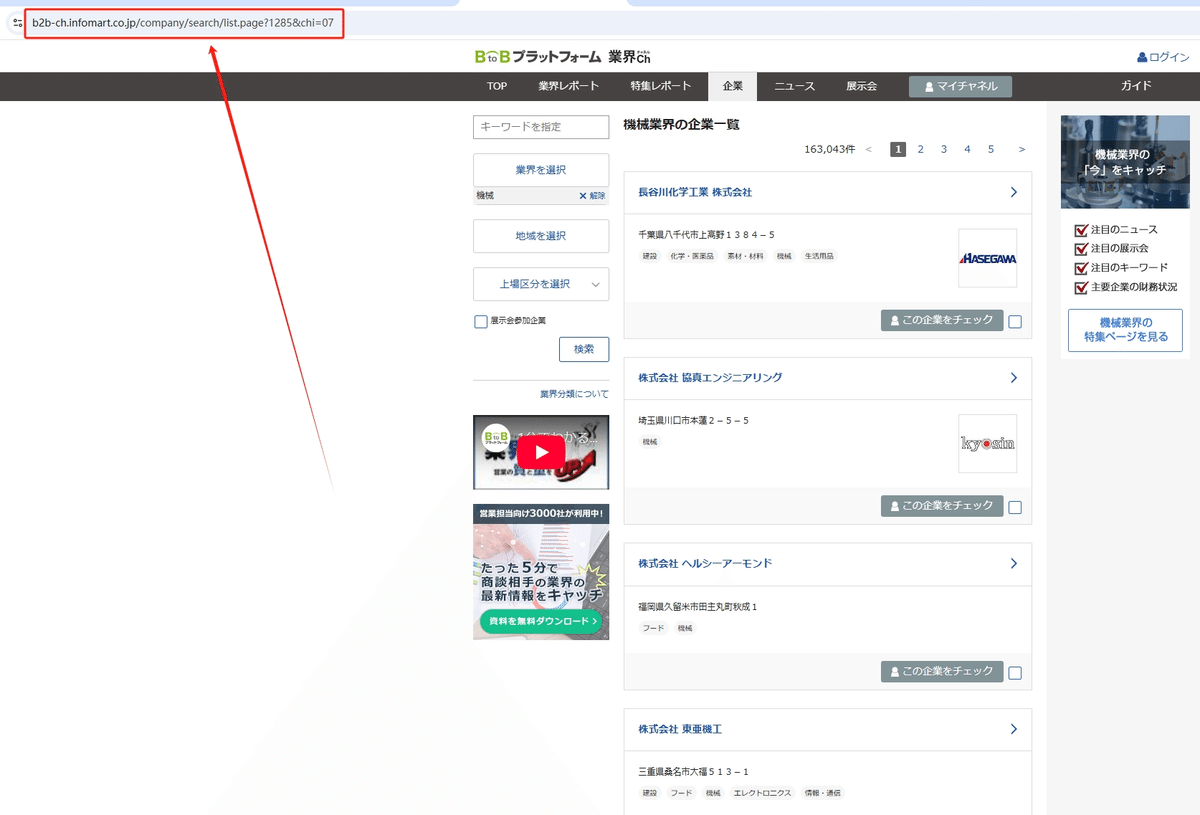Click the ログイン link with user icon

(1163, 58)
